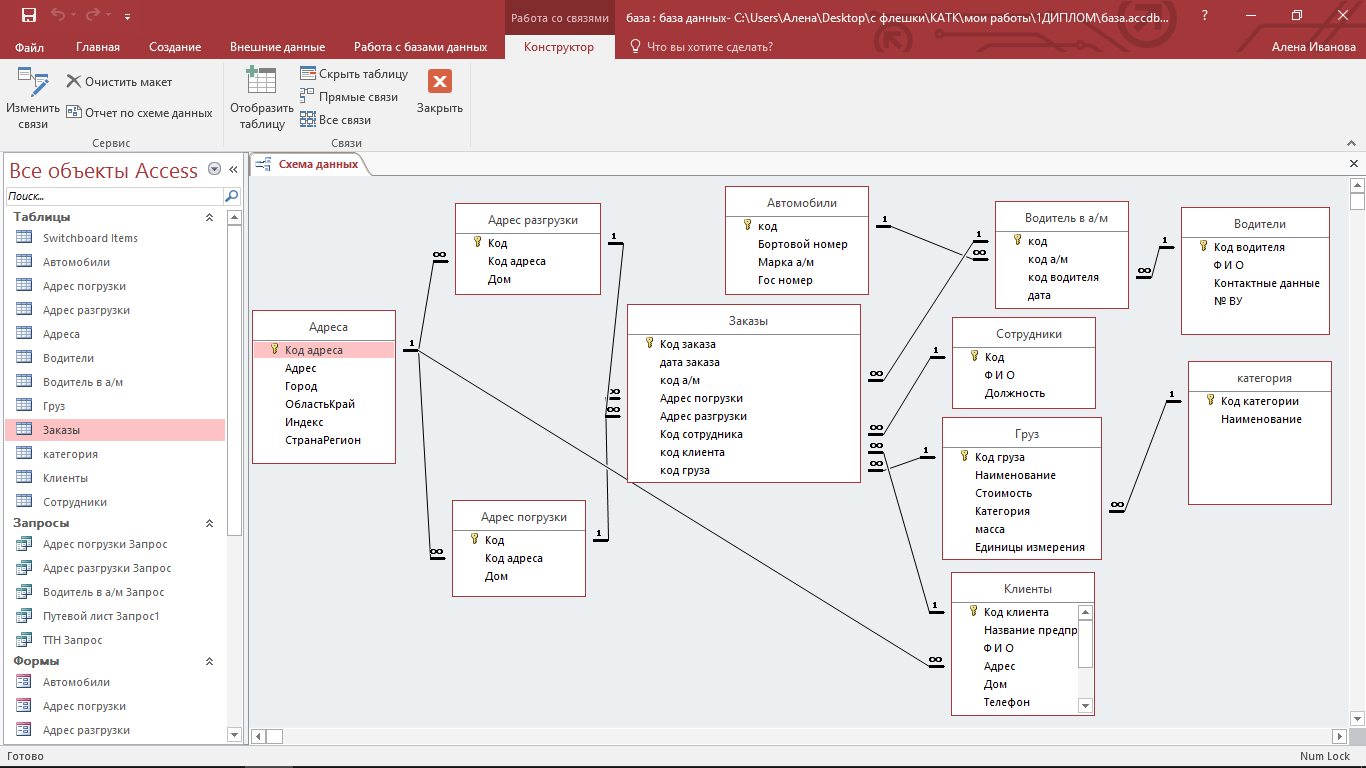Click the Схема данных document tab
Screen dimensions: 1366x768
309,164
